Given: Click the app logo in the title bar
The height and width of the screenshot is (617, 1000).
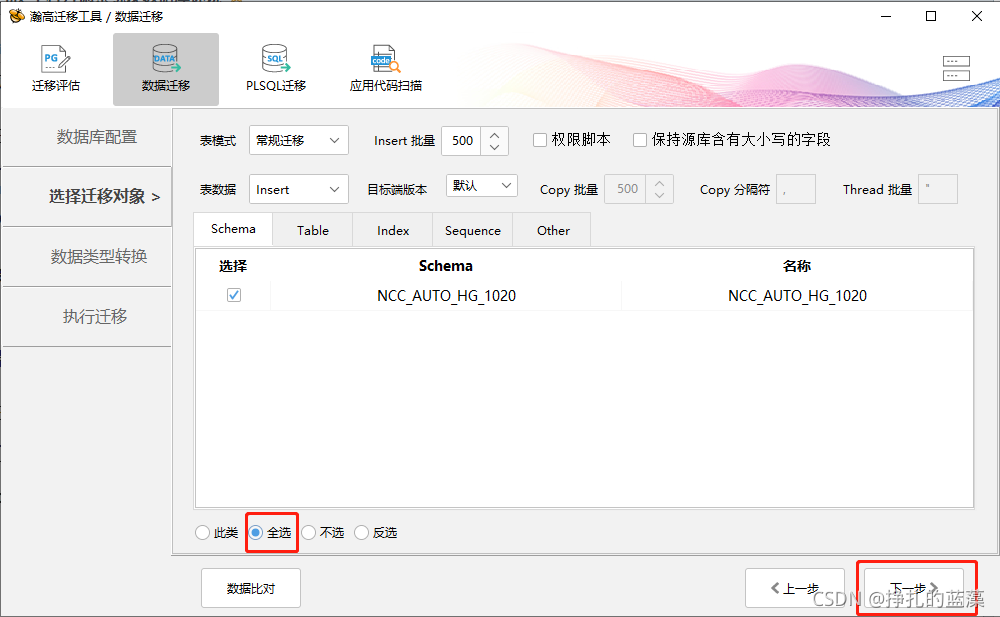Looking at the screenshot, I should (x=16, y=15).
